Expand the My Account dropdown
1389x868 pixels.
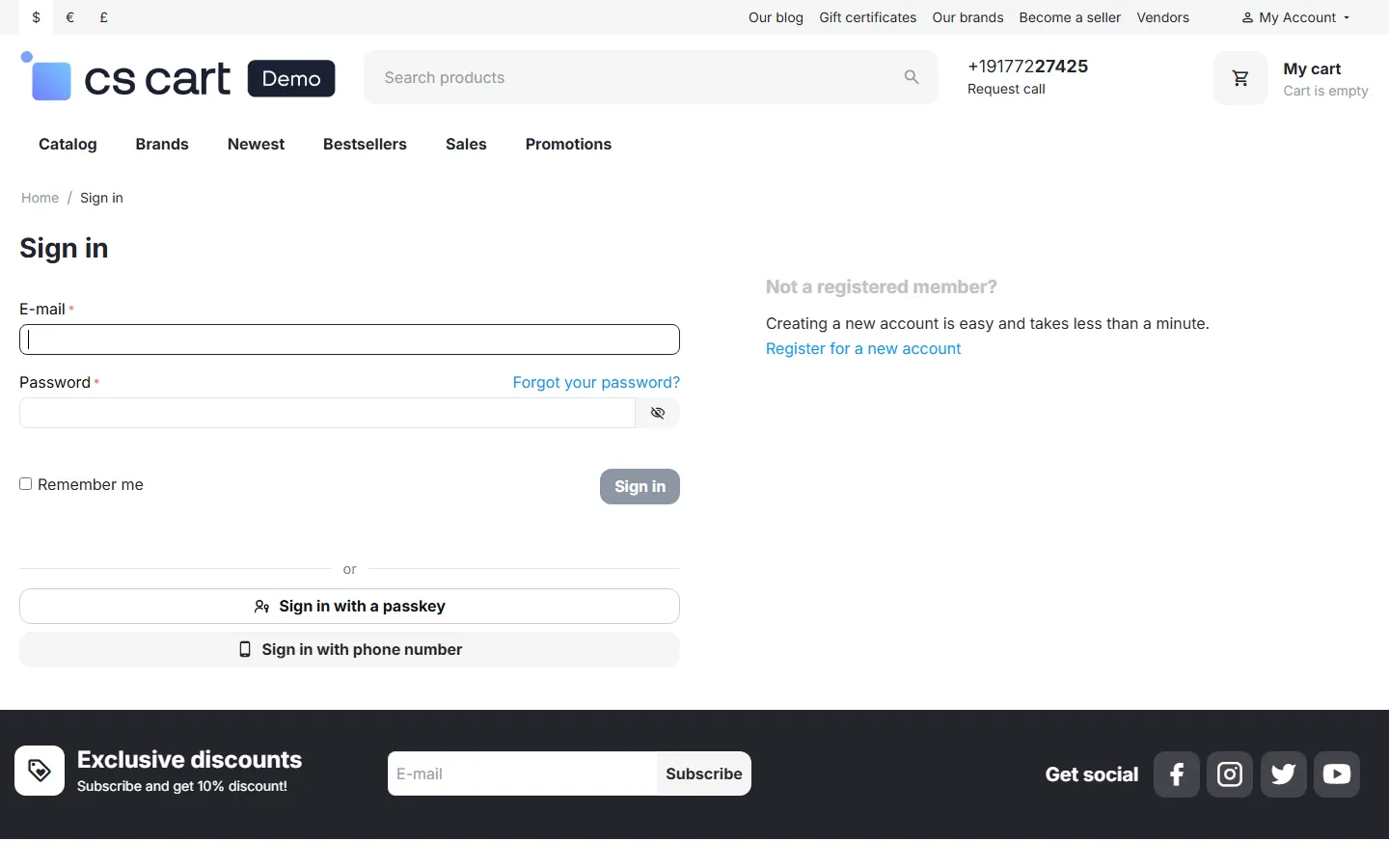(1296, 17)
